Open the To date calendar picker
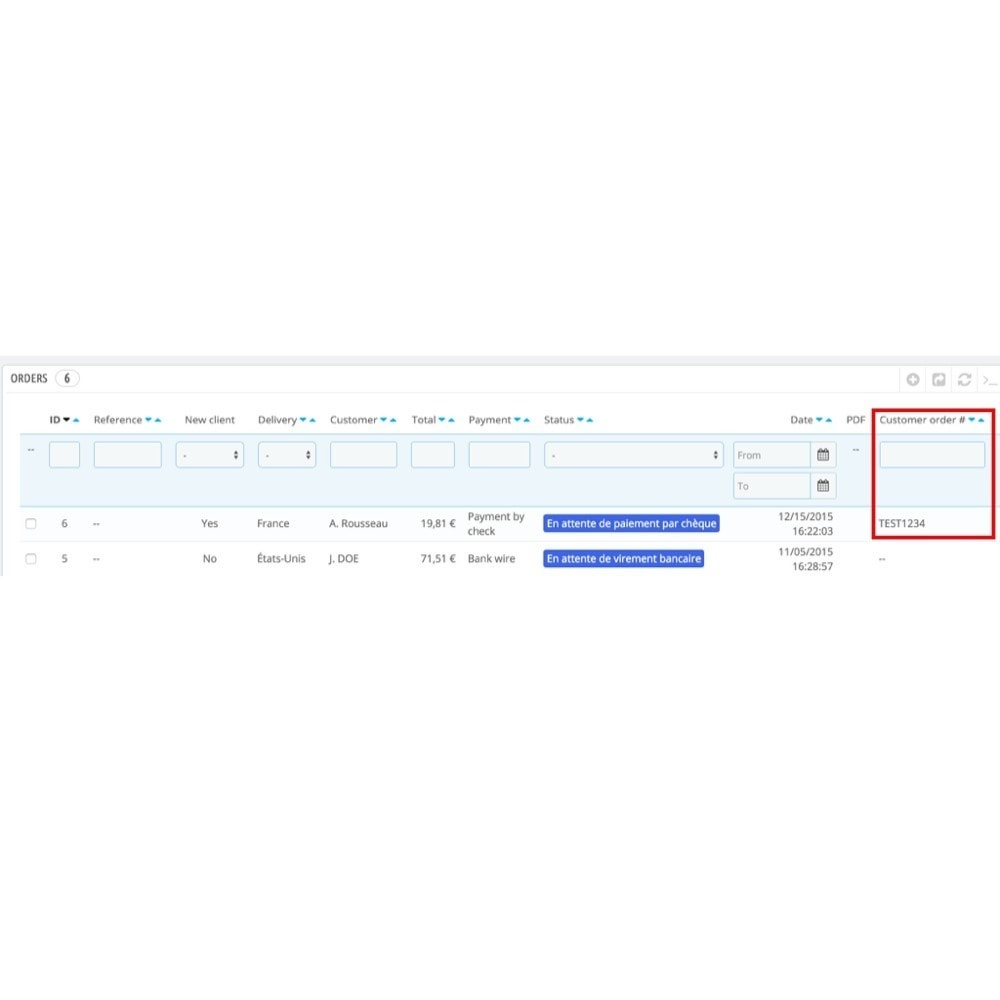Image resolution: width=1000 pixels, height=1000 pixels. click(x=823, y=486)
